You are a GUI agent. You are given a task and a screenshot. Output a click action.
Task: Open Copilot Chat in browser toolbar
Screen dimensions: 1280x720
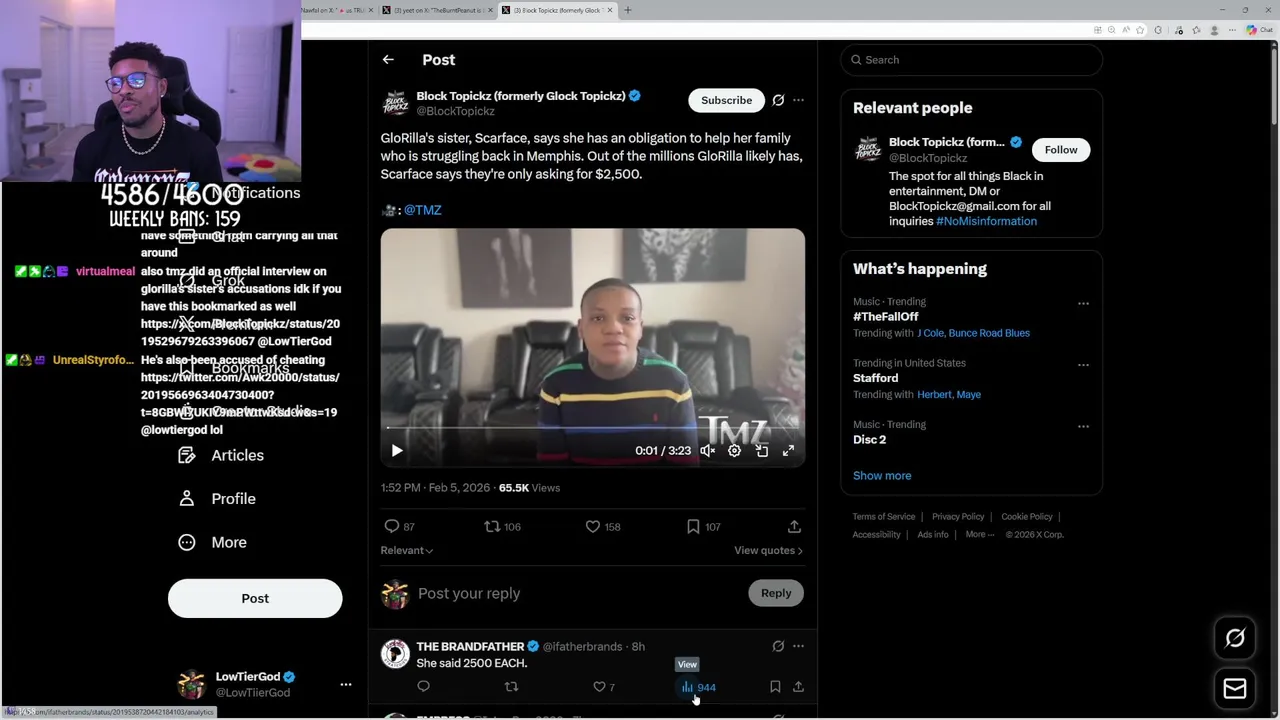[x=1258, y=30]
